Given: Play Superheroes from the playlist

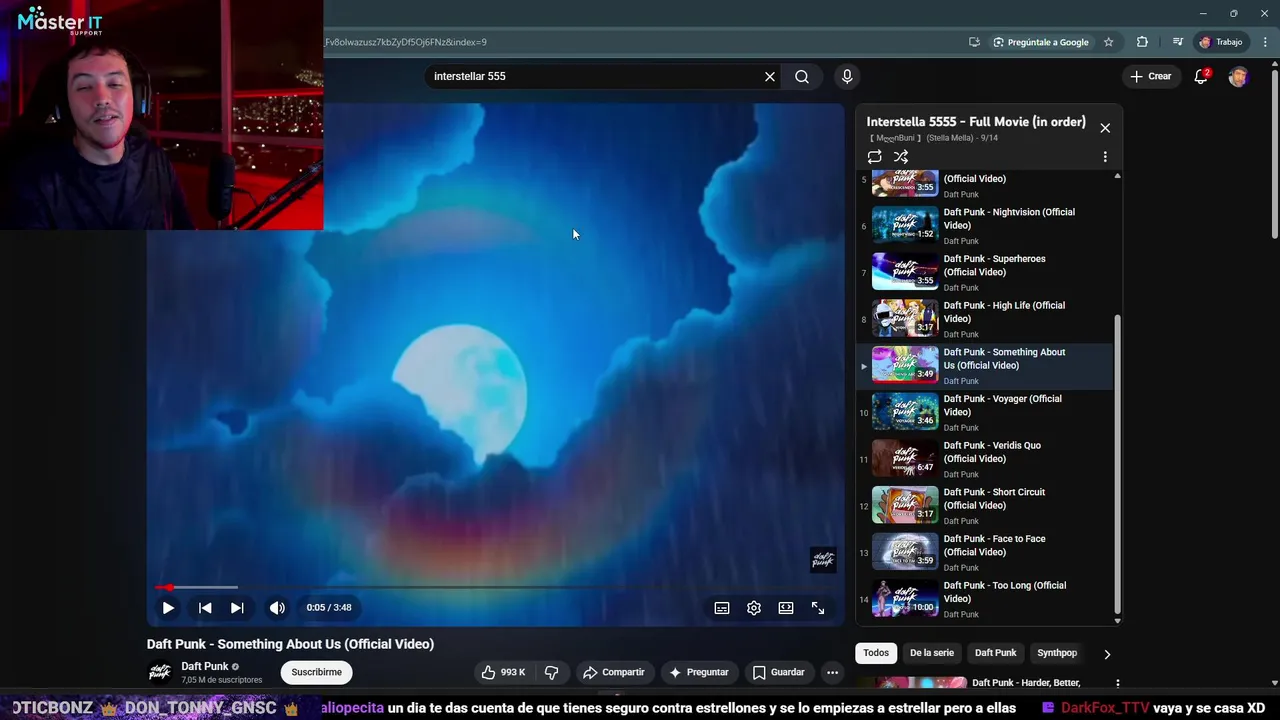Looking at the screenshot, I should point(985,273).
